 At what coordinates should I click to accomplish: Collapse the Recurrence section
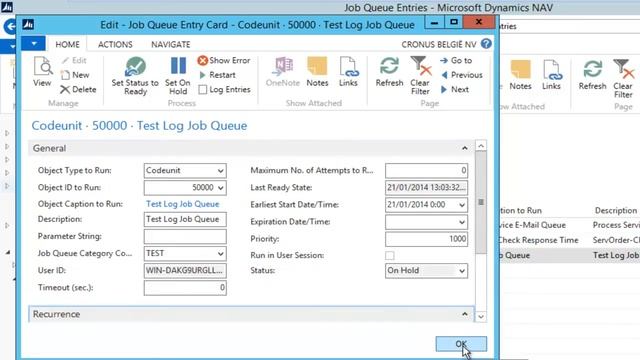click(x=464, y=314)
